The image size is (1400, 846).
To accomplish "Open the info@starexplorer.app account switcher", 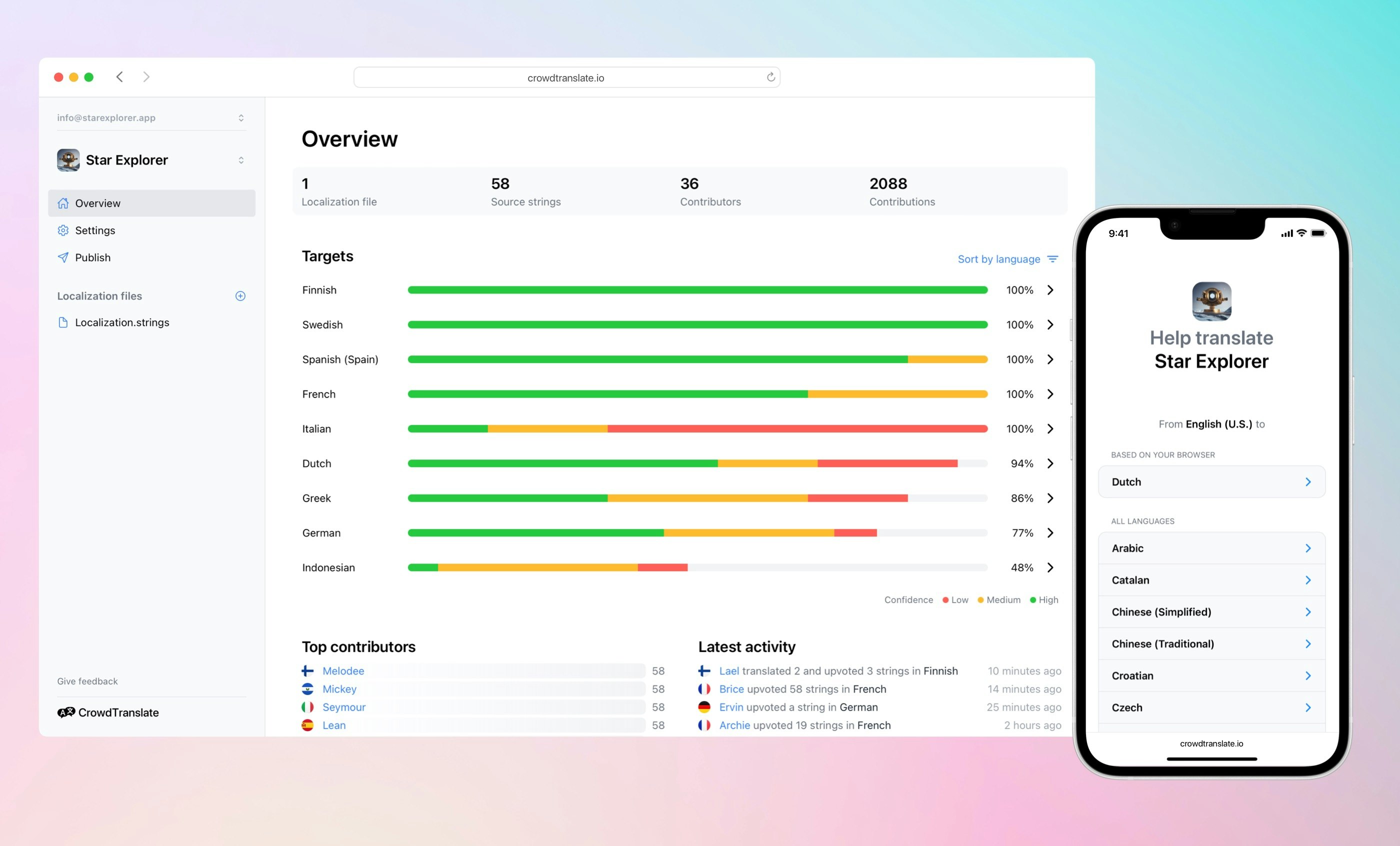I will (x=151, y=117).
